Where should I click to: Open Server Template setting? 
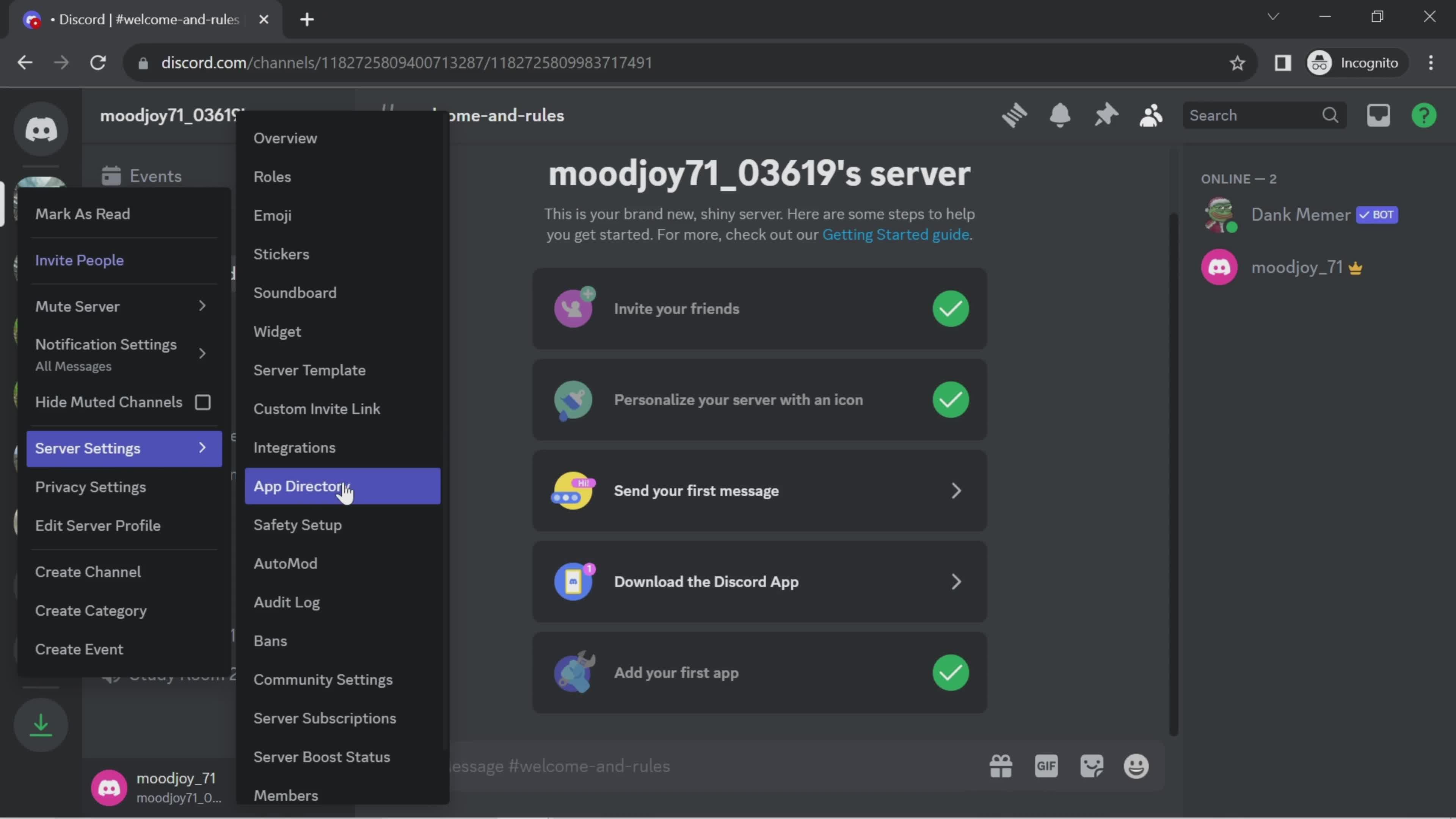(x=342, y=370)
